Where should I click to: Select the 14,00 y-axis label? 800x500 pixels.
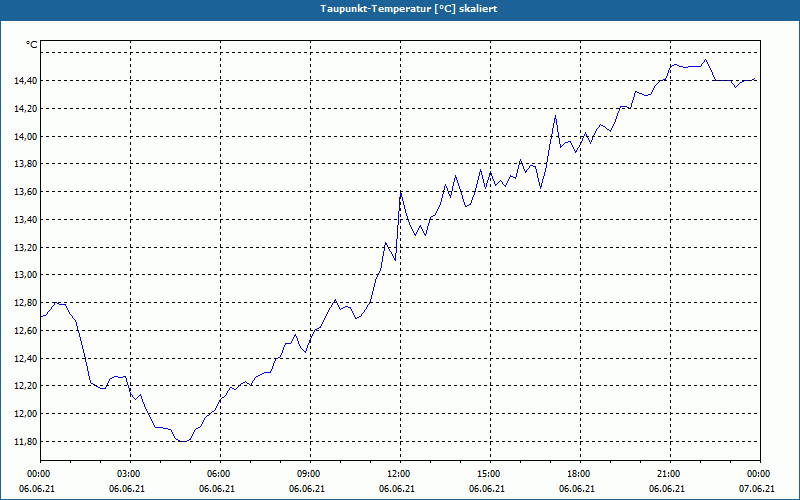coord(27,136)
